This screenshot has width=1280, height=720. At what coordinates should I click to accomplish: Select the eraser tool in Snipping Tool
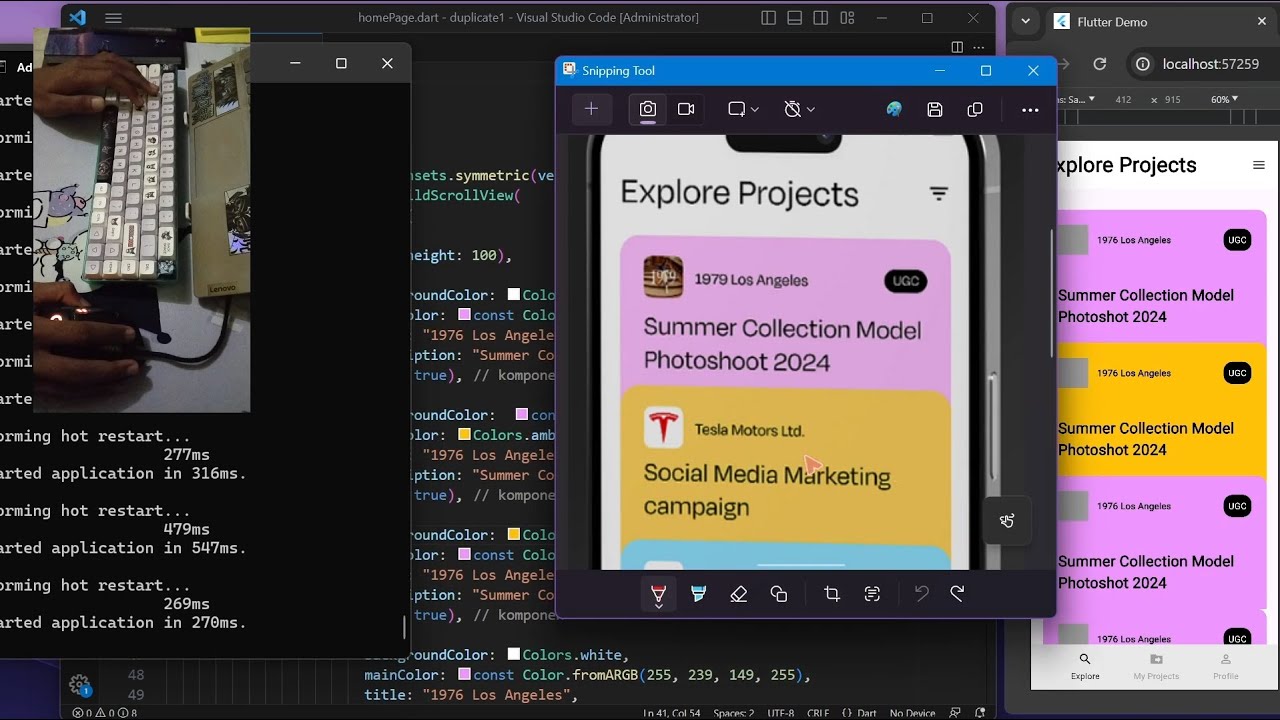738,594
